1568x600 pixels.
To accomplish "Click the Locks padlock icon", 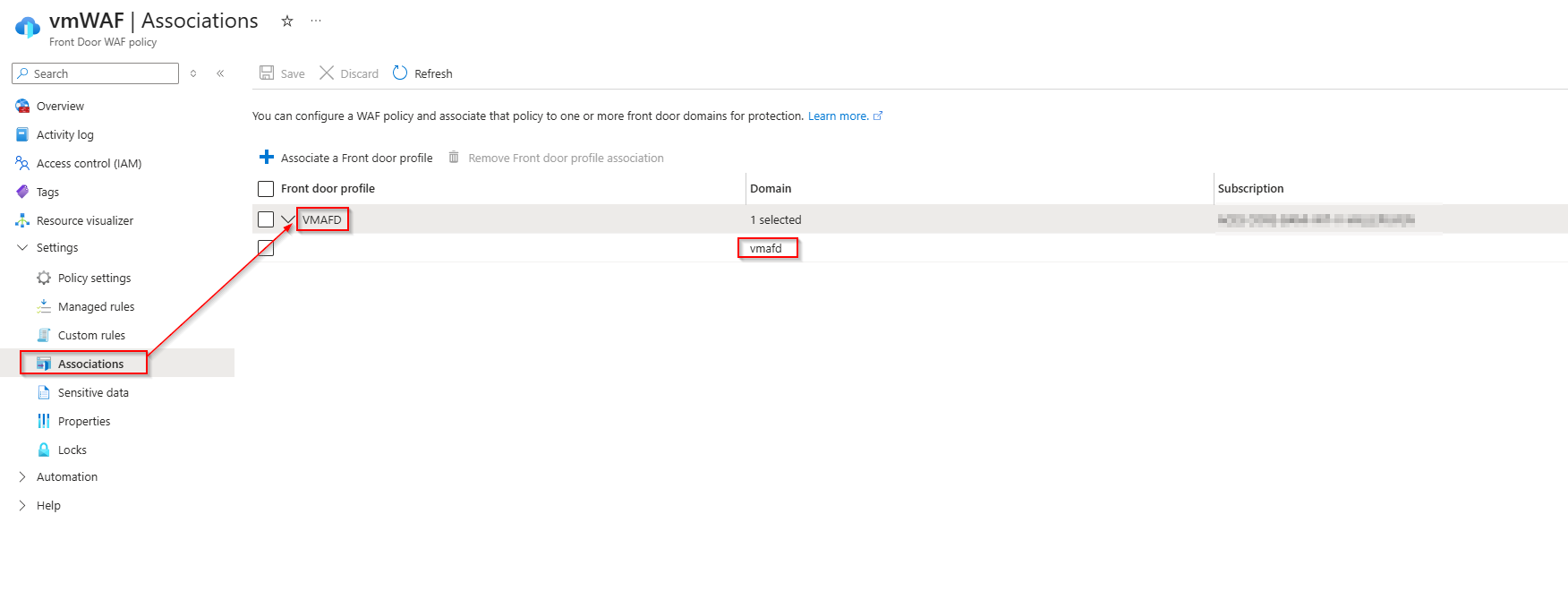I will tap(44, 450).
